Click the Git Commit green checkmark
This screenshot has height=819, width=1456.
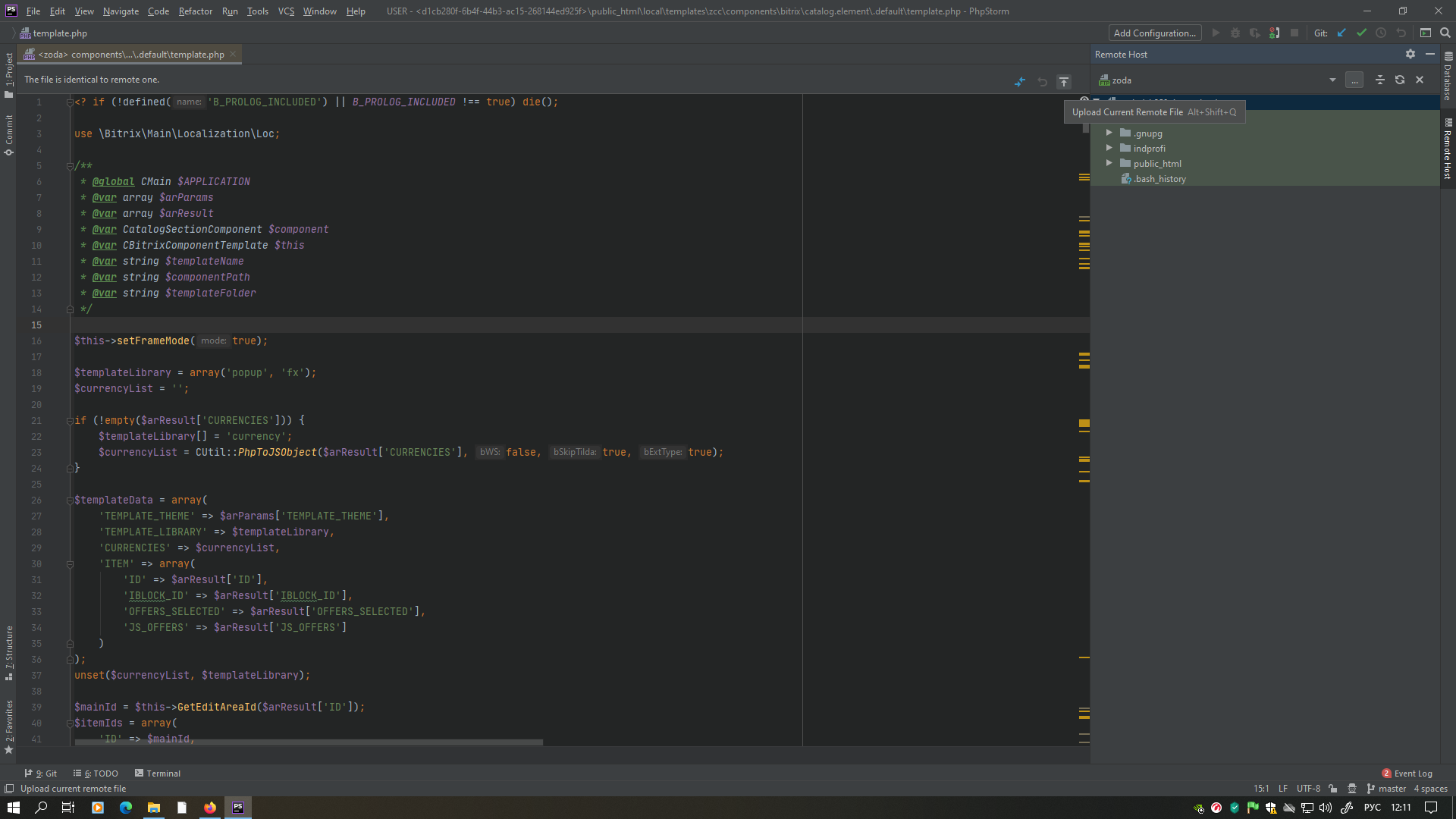click(1361, 33)
